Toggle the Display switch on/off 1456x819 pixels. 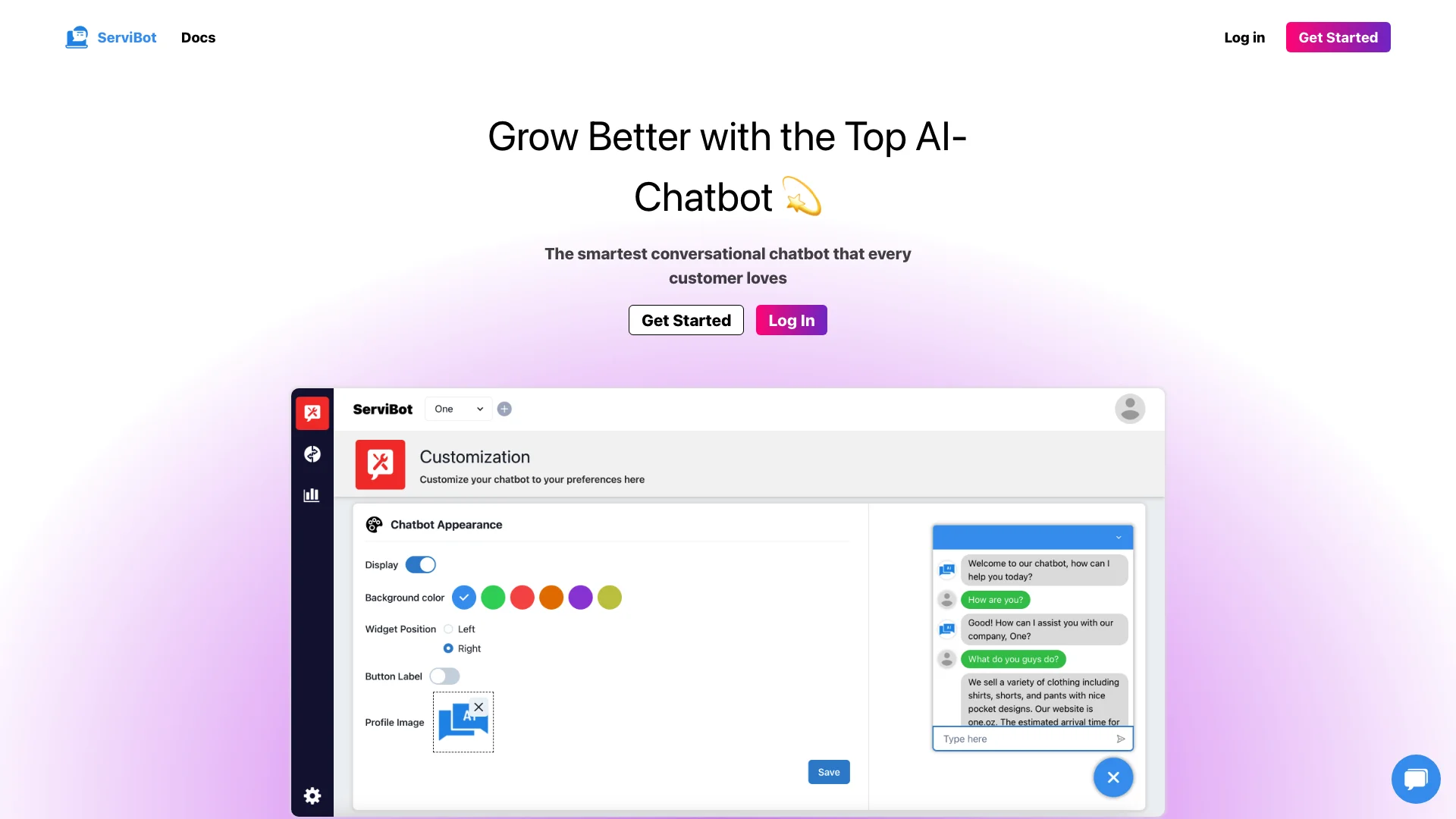pyautogui.click(x=420, y=565)
